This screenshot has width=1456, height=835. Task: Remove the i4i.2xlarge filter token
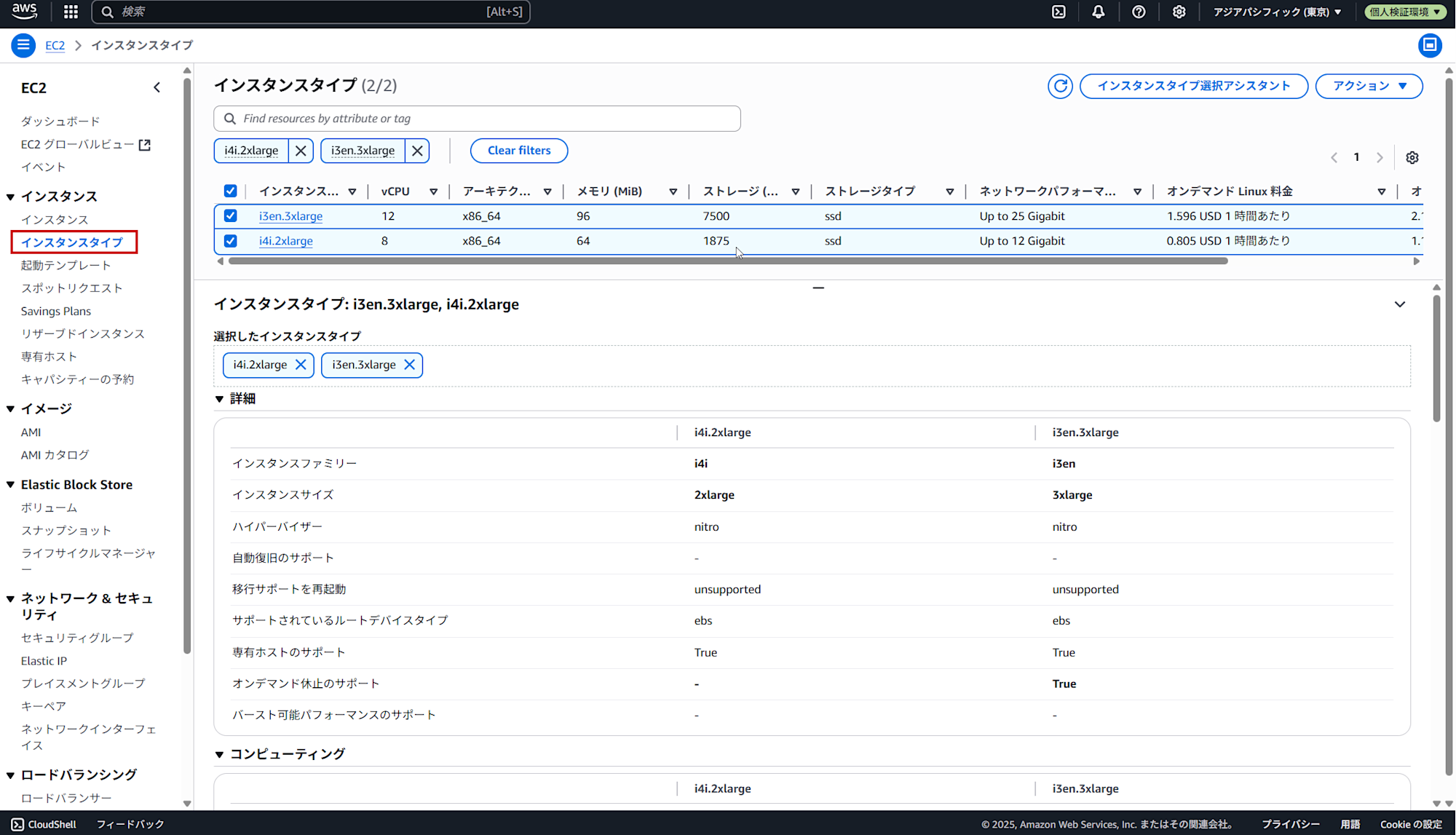301,151
